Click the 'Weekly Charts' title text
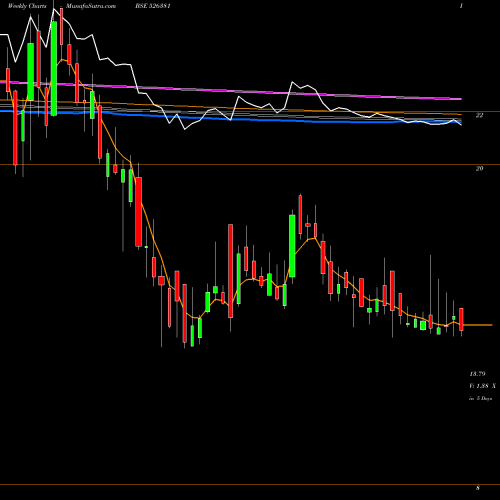 pyautogui.click(x=27, y=6)
